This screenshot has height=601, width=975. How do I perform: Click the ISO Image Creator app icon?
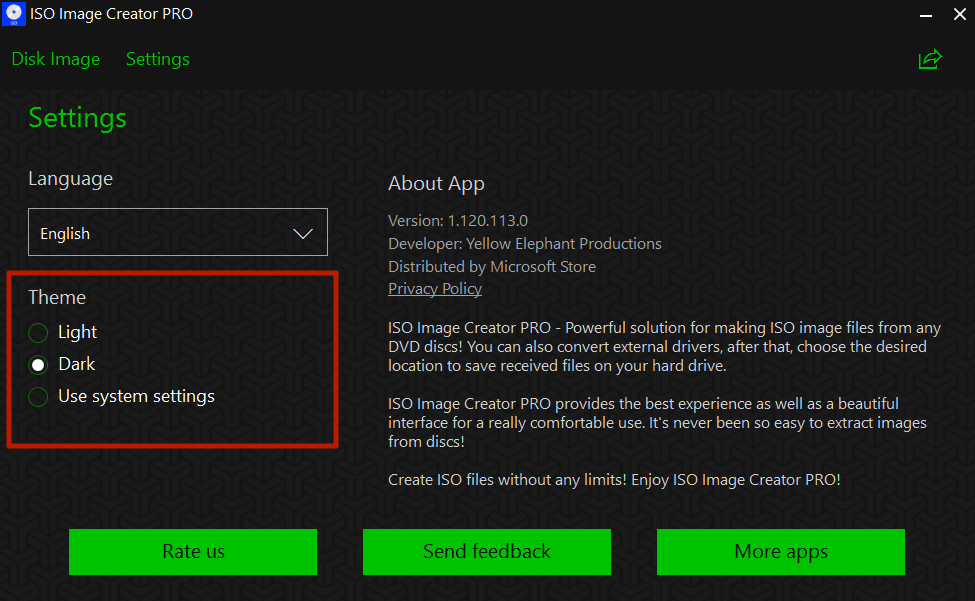coord(14,14)
